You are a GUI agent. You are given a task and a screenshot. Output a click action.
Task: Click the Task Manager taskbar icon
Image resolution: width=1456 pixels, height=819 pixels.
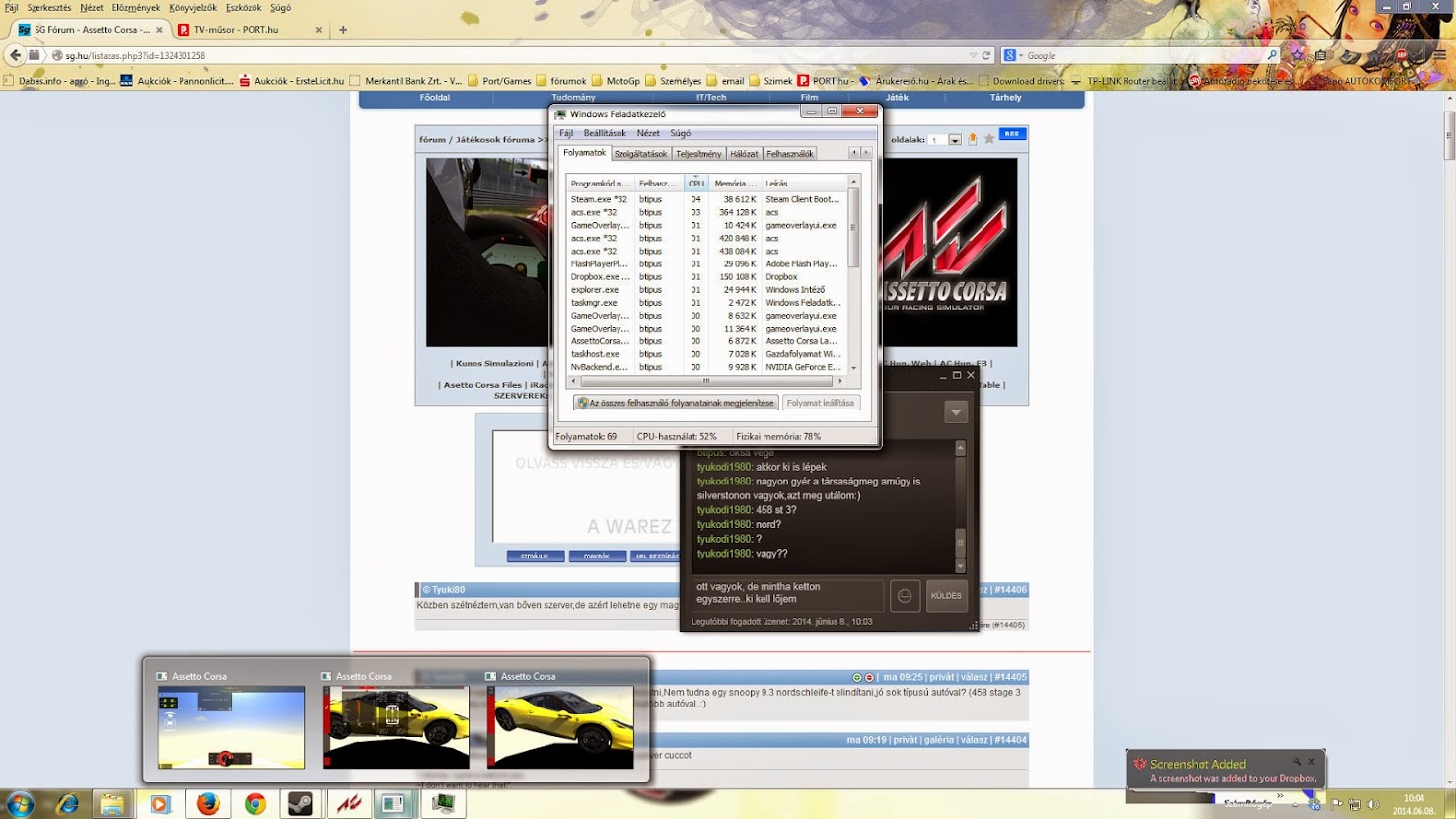443,804
